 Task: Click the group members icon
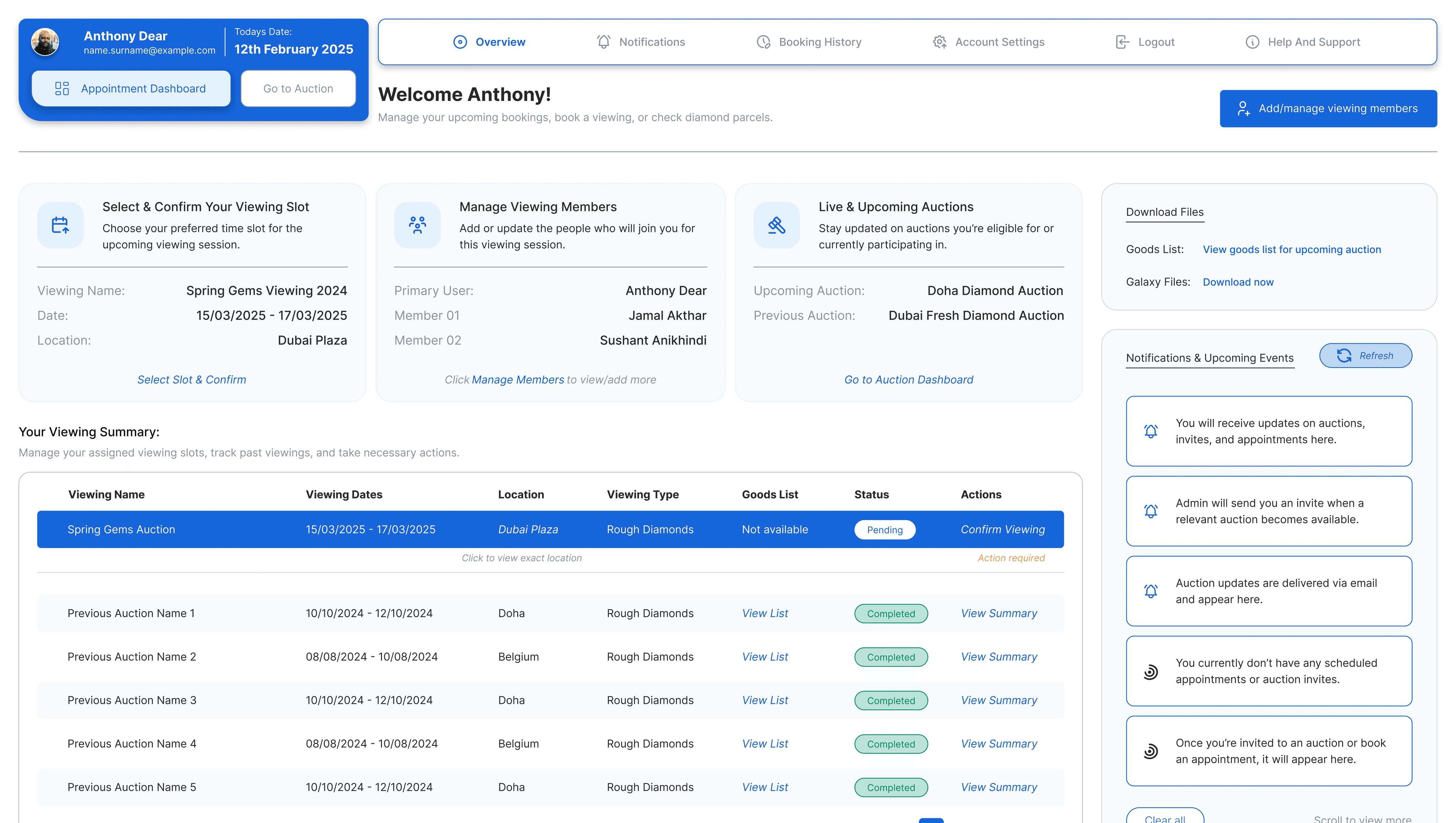(417, 225)
